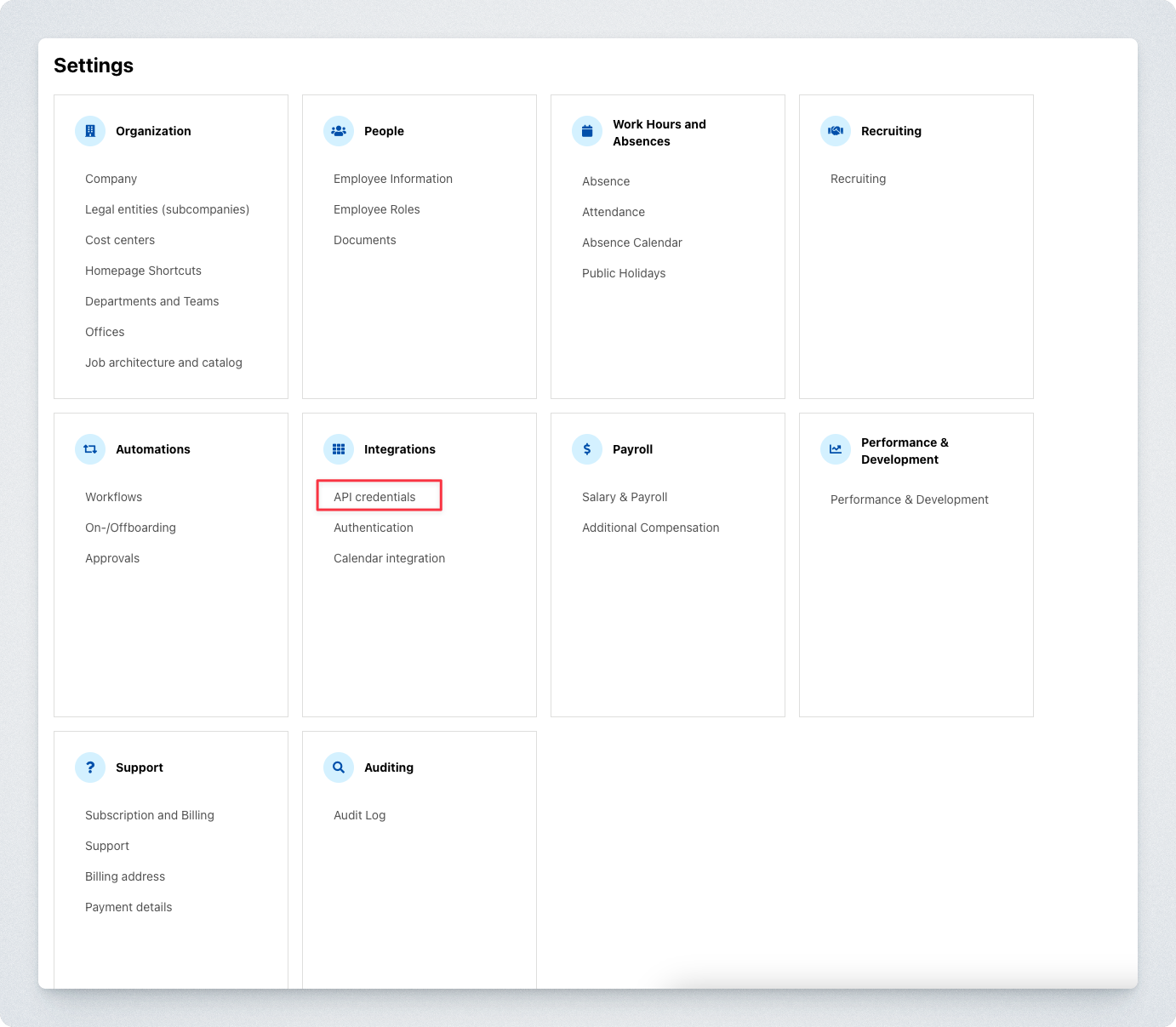Viewport: 1176px width, 1027px height.
Task: Click the Auditing magnifier icon
Action: pyautogui.click(x=339, y=767)
